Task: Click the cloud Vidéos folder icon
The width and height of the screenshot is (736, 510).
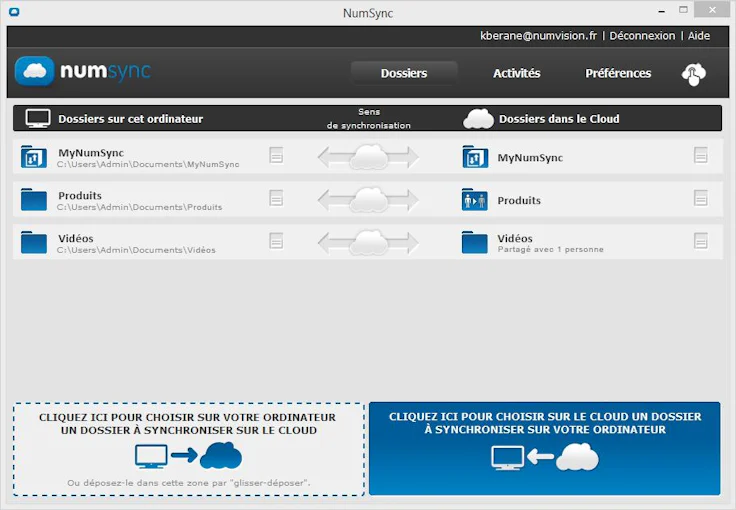Action: click(x=475, y=243)
